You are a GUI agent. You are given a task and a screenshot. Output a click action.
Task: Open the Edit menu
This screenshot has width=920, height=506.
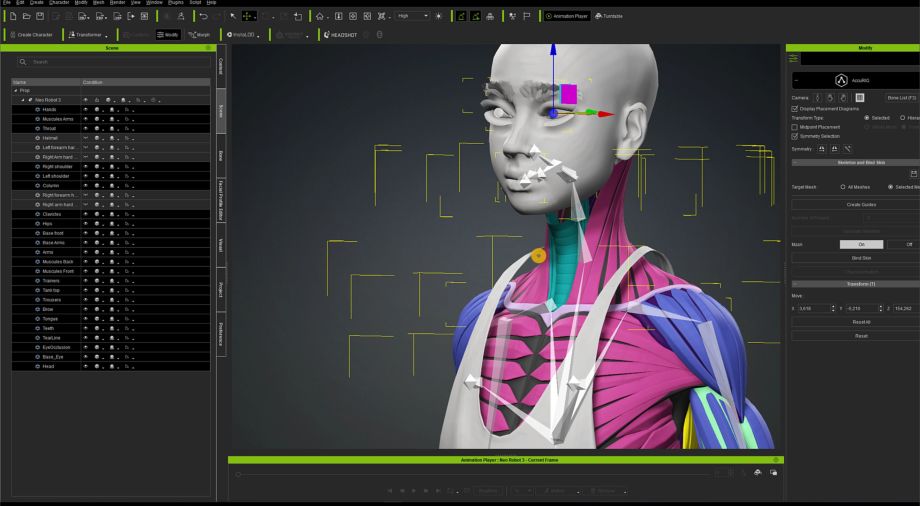click(x=20, y=2)
